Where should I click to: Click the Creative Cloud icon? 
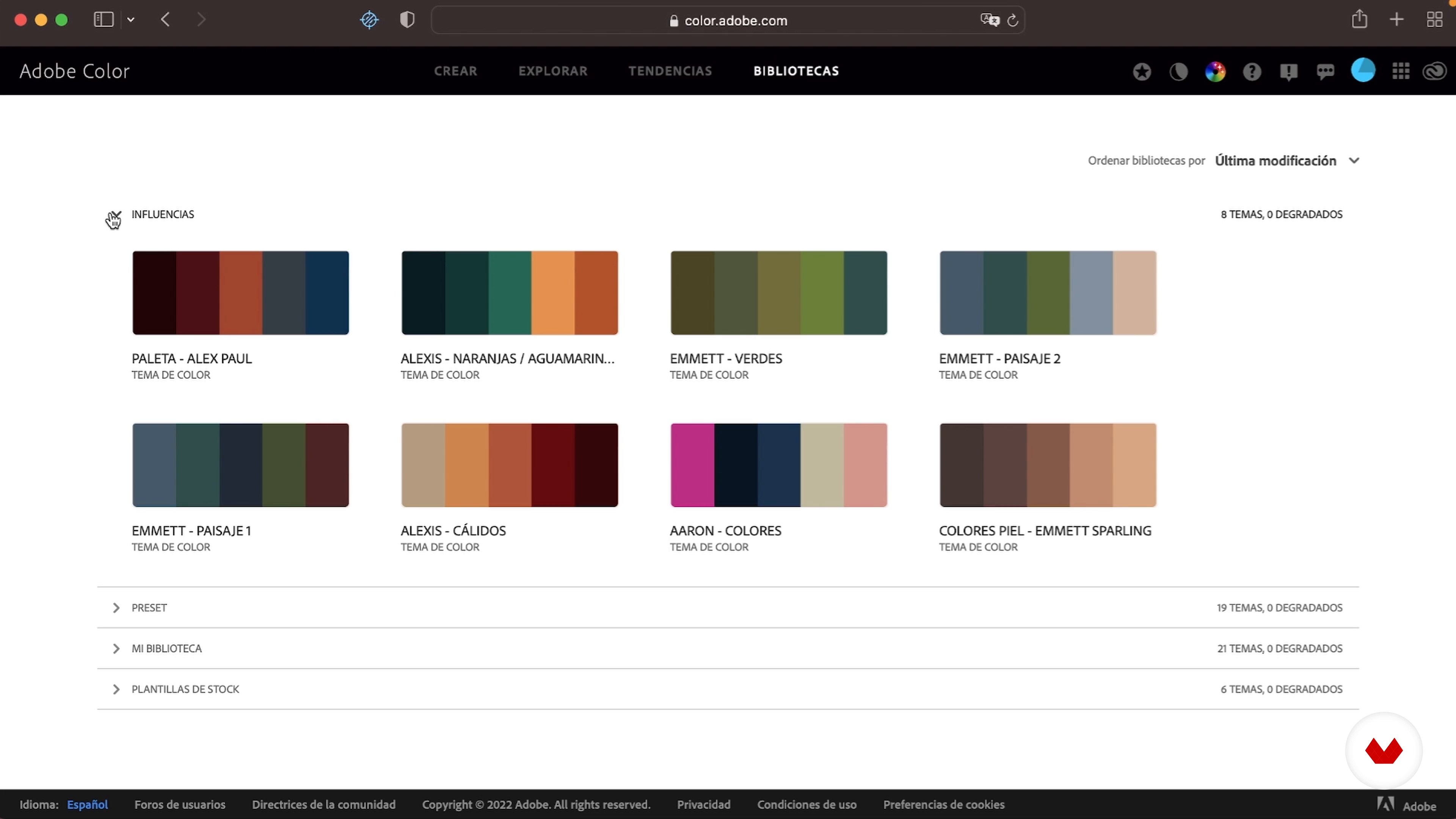[x=1435, y=72]
